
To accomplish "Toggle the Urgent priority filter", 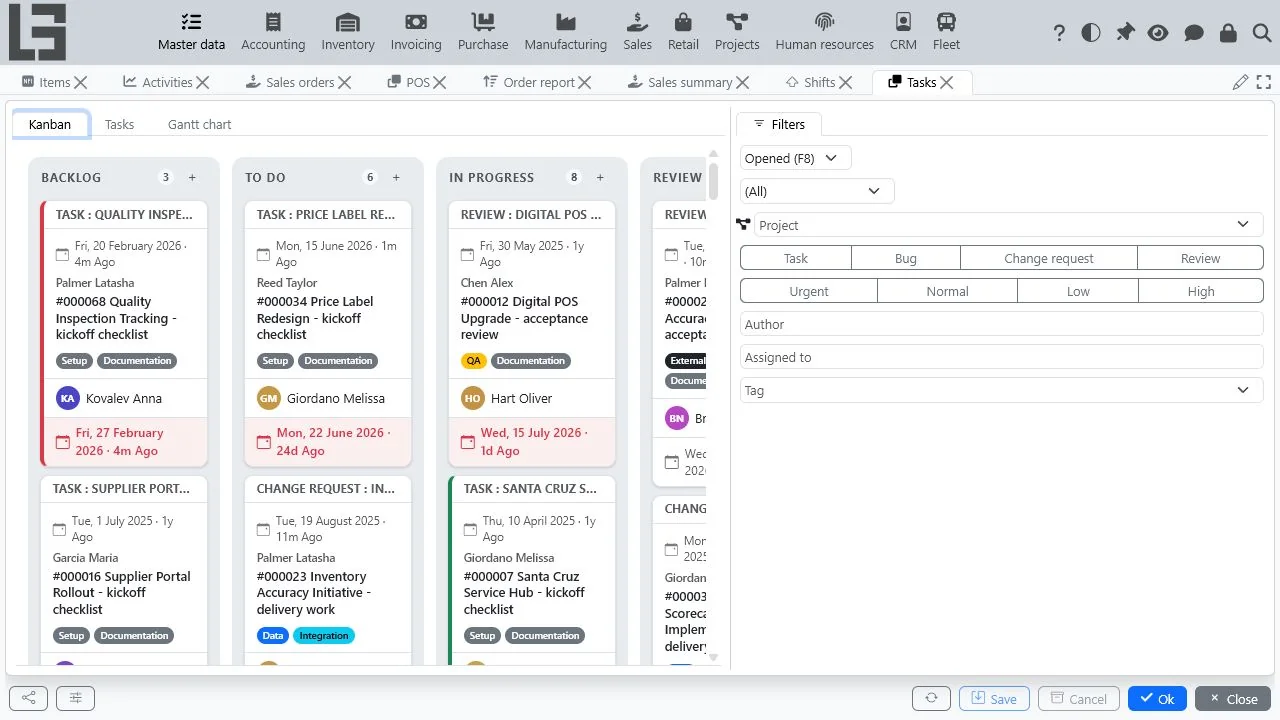I will [809, 291].
